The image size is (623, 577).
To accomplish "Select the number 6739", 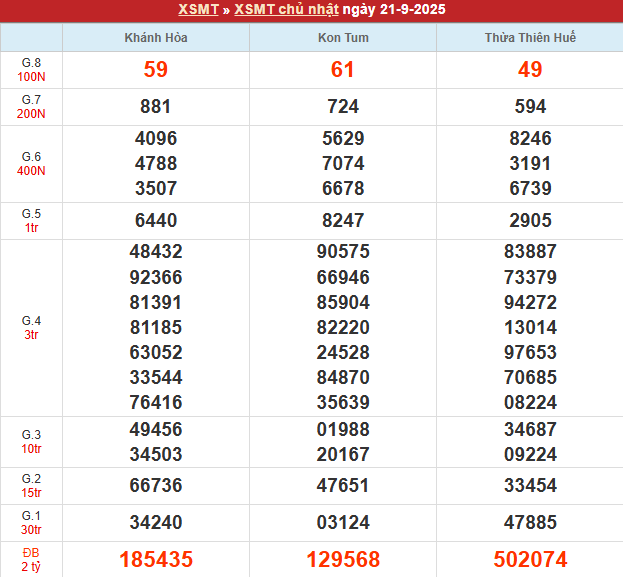I will [530, 189].
